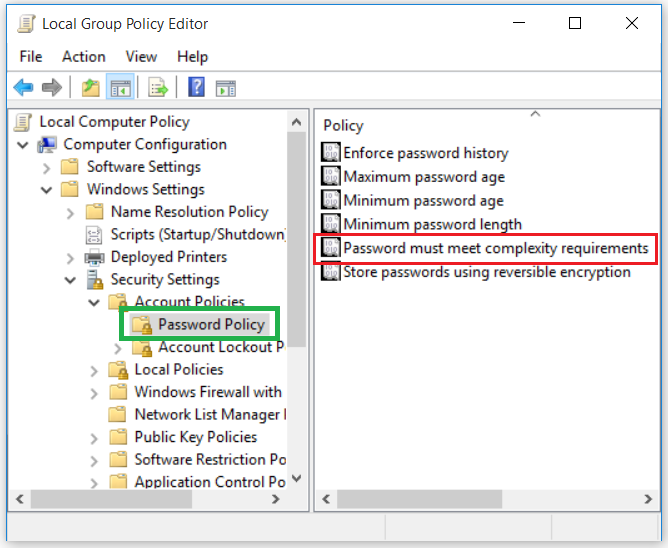Click the tree pane vertical scrollbar thumb
Image resolution: width=668 pixels, height=548 pixels.
297,240
